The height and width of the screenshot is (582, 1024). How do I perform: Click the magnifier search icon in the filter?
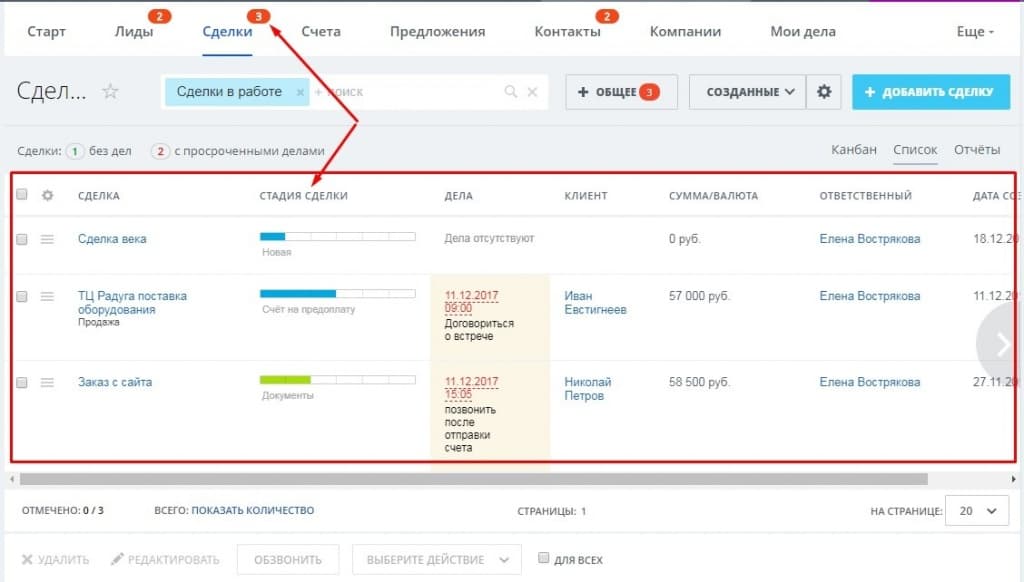511,92
